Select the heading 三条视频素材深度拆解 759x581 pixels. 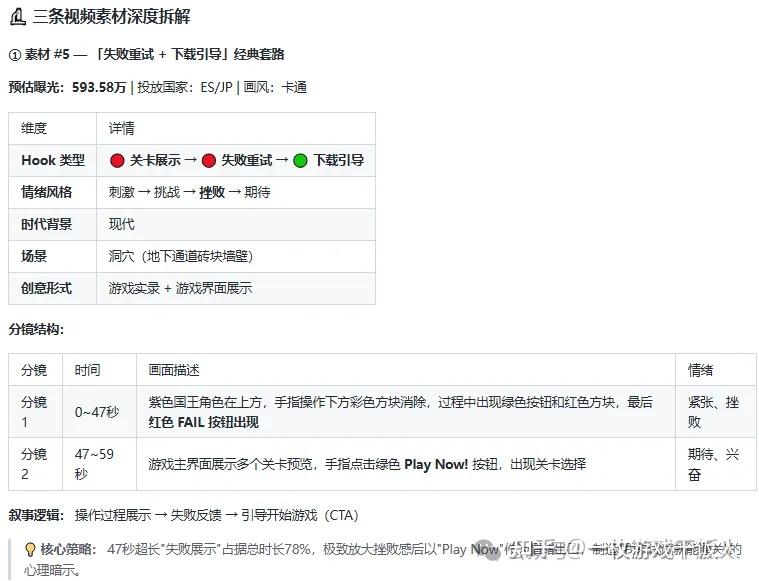tap(111, 16)
